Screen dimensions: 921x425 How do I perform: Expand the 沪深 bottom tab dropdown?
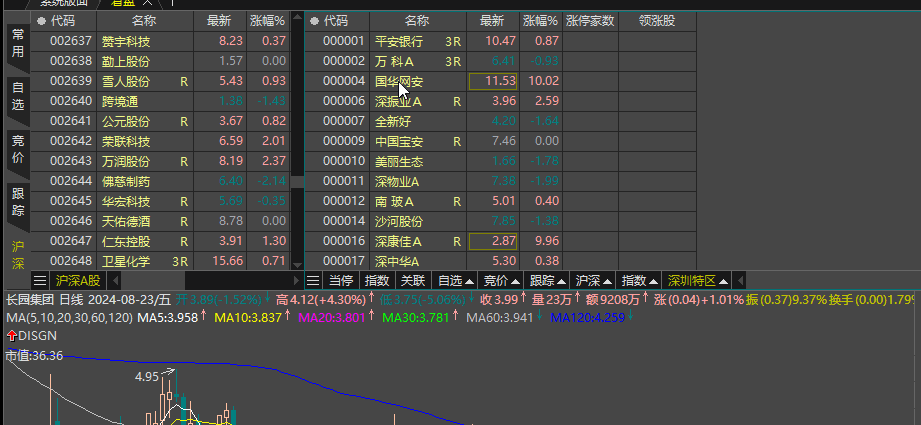(607, 281)
